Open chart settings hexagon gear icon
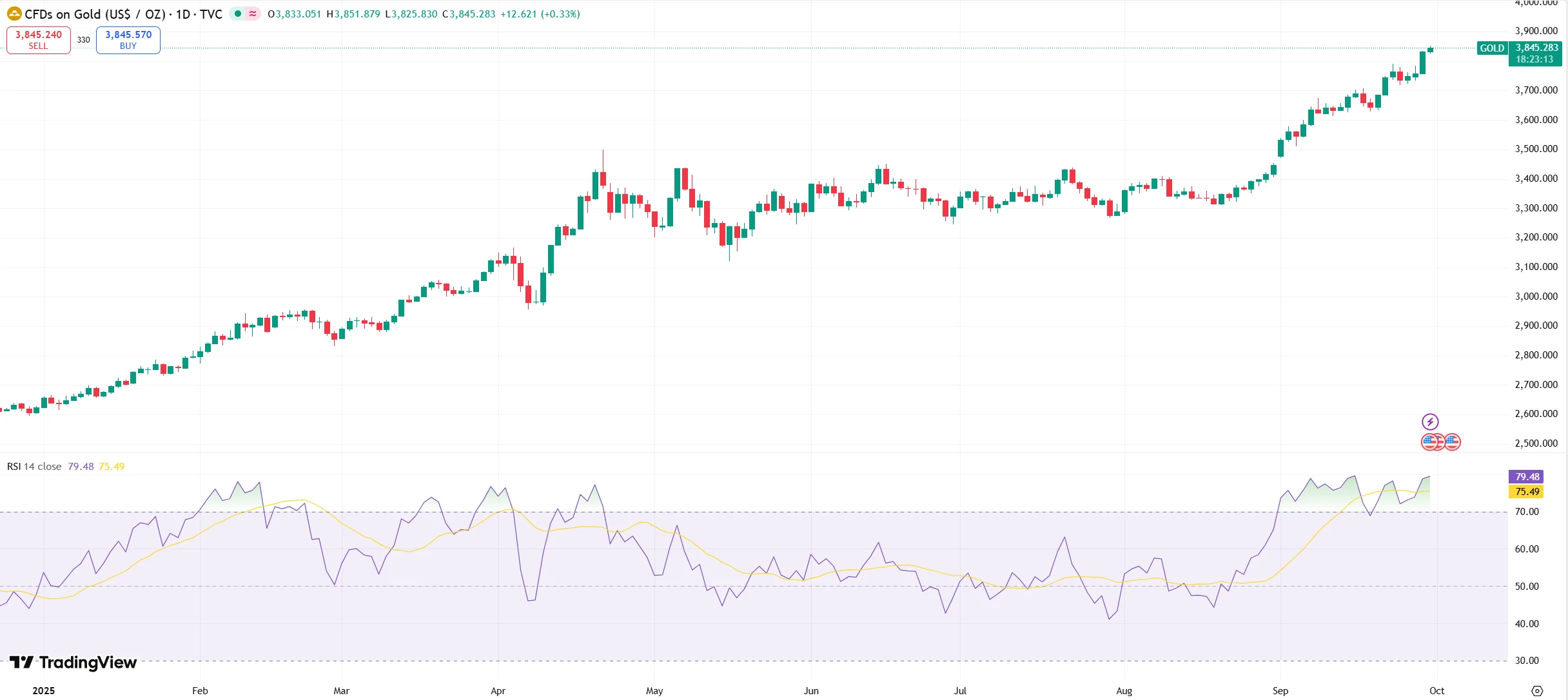The height and width of the screenshot is (700, 1568). 1537,690
